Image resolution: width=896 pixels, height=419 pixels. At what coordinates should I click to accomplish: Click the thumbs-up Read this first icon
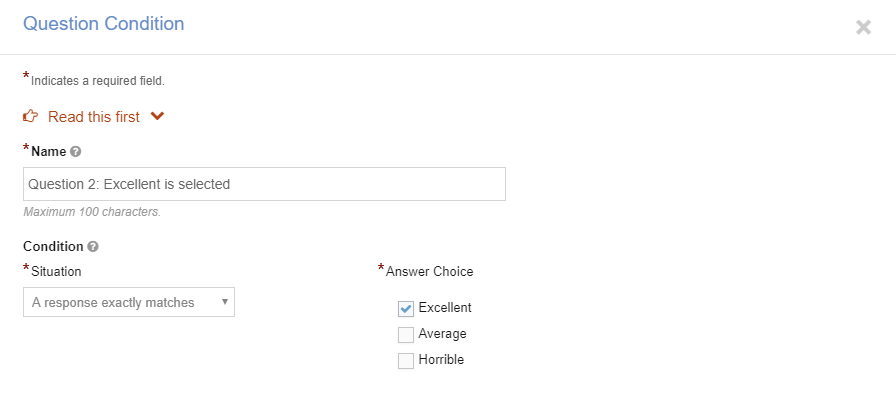pyautogui.click(x=30, y=117)
